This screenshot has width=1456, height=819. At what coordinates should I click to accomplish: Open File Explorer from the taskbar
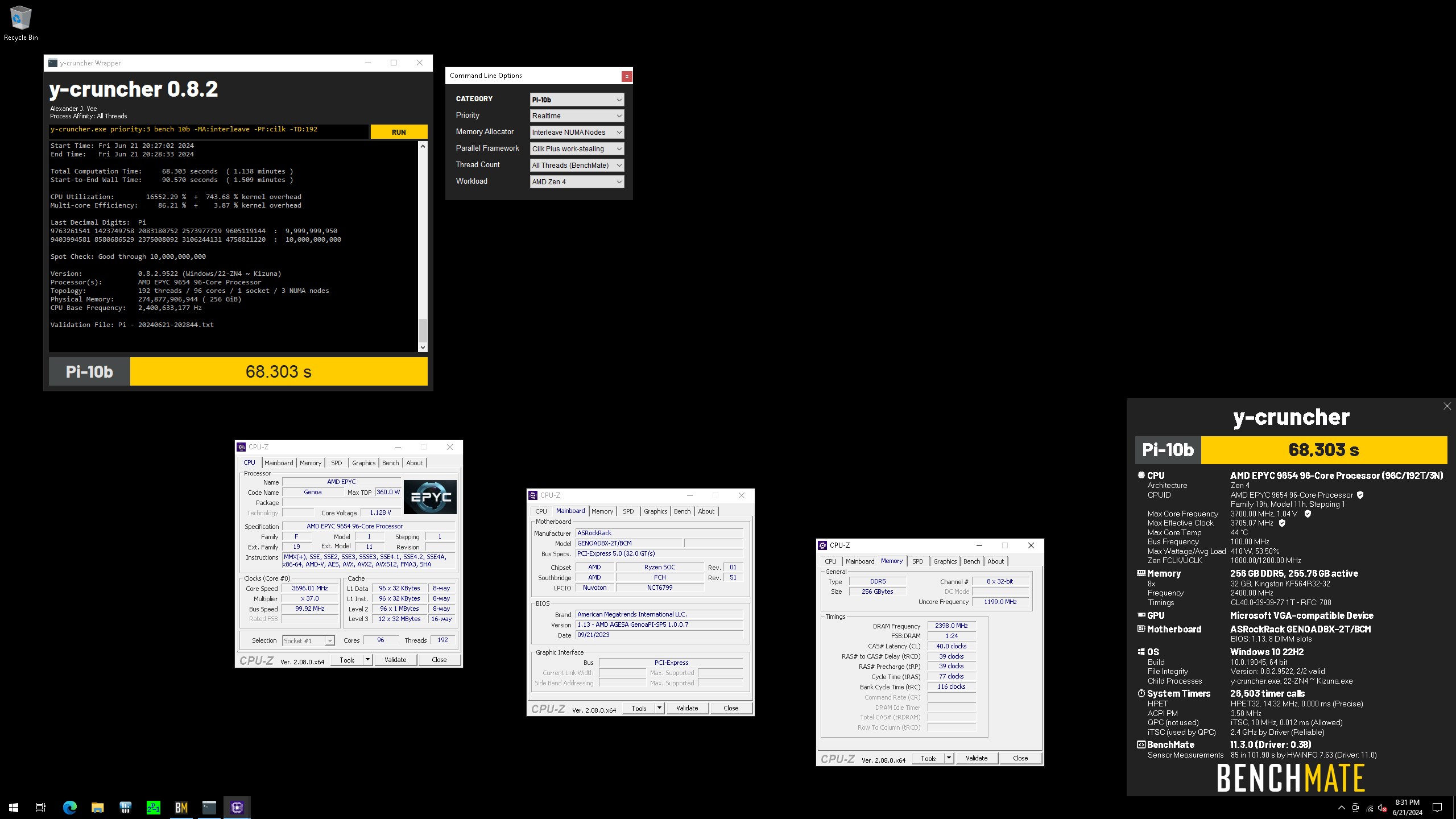click(97, 807)
